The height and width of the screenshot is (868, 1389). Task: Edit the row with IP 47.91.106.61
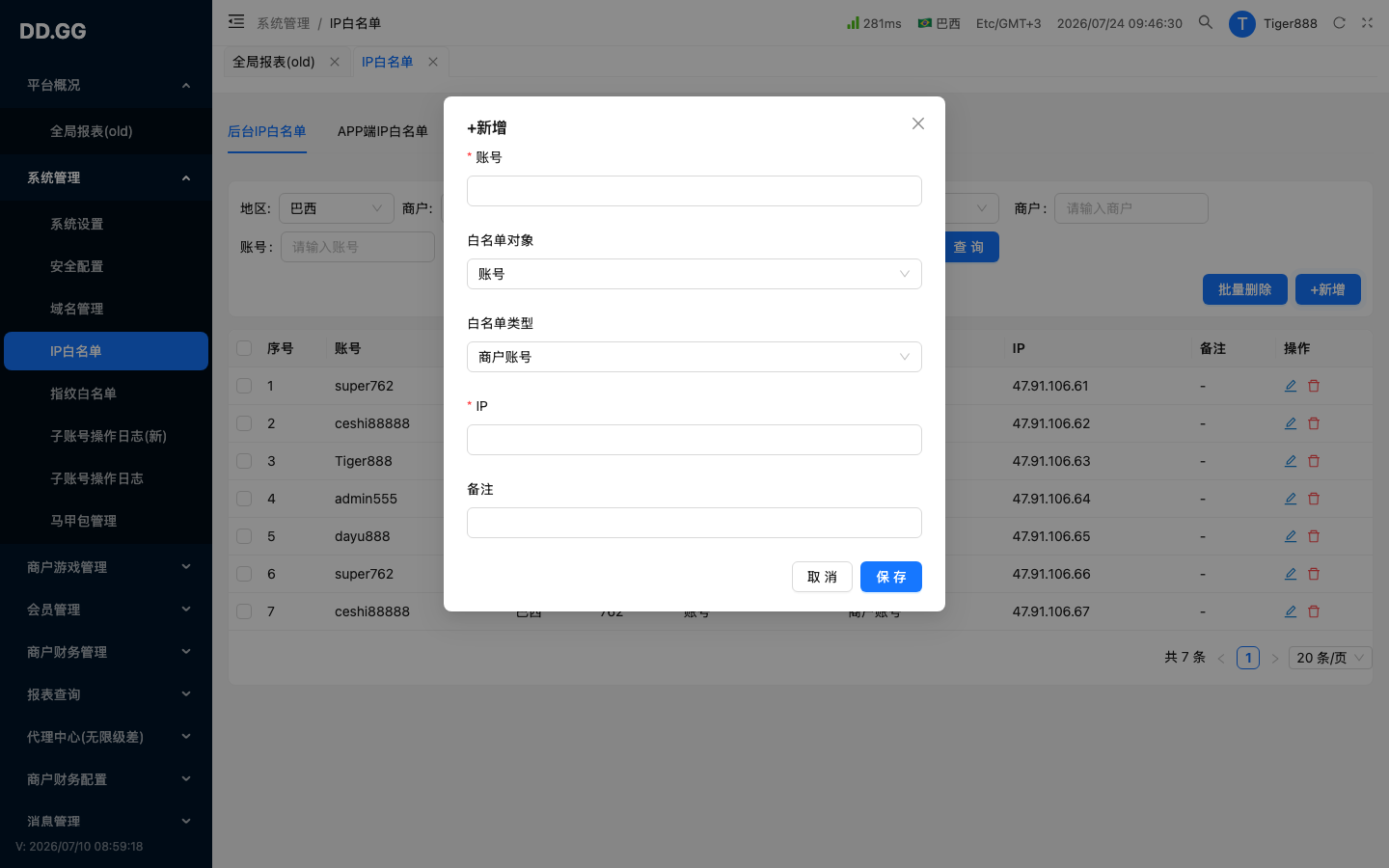[x=1291, y=386]
